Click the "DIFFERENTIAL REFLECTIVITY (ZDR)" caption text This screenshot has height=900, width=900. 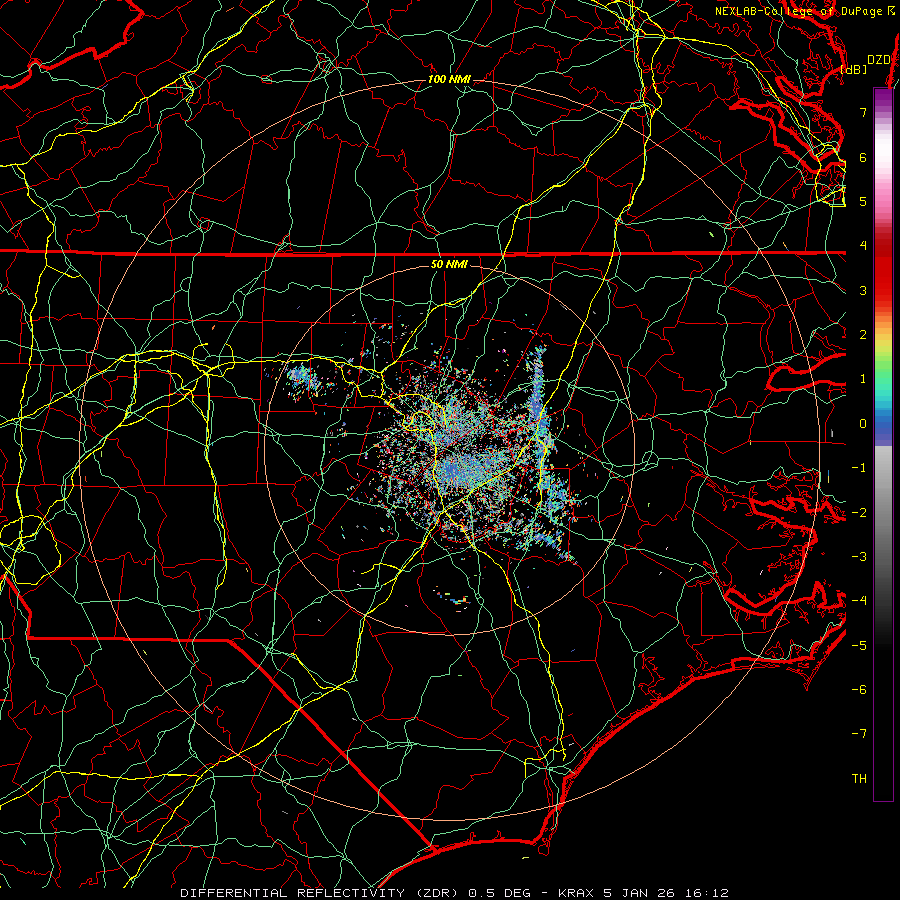[319, 893]
